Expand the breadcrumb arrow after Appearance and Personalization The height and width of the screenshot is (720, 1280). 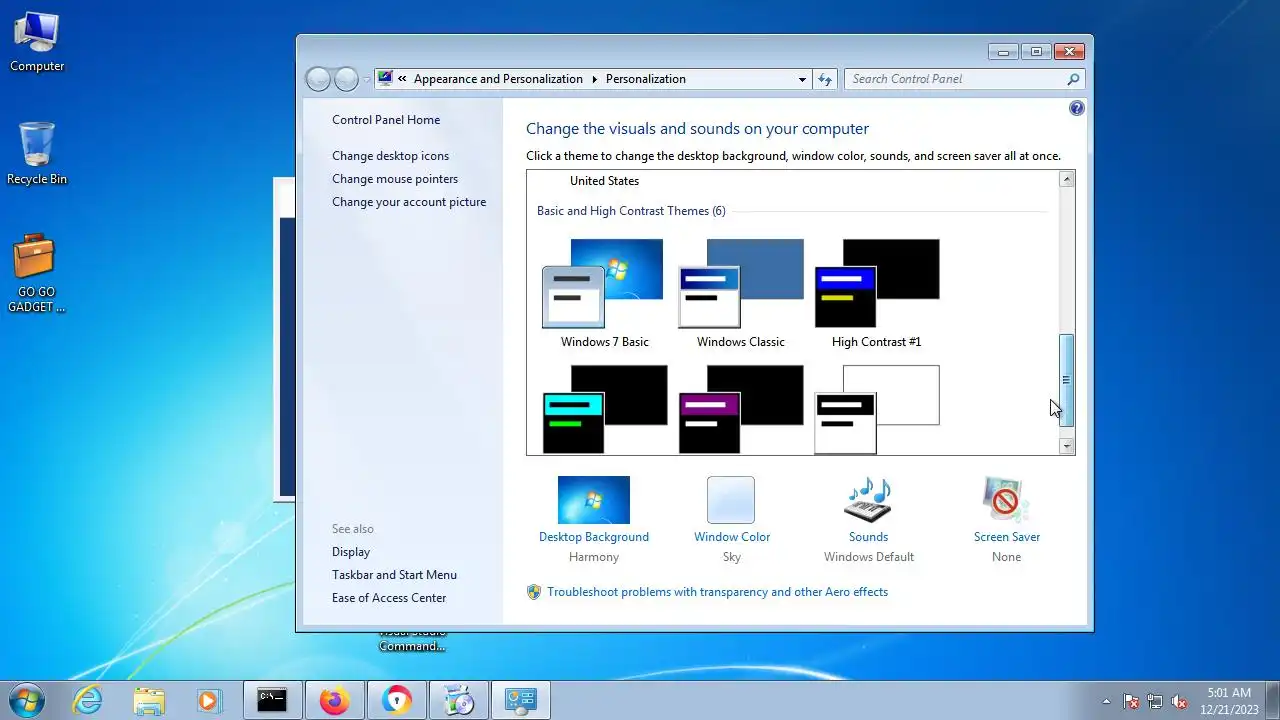(594, 79)
